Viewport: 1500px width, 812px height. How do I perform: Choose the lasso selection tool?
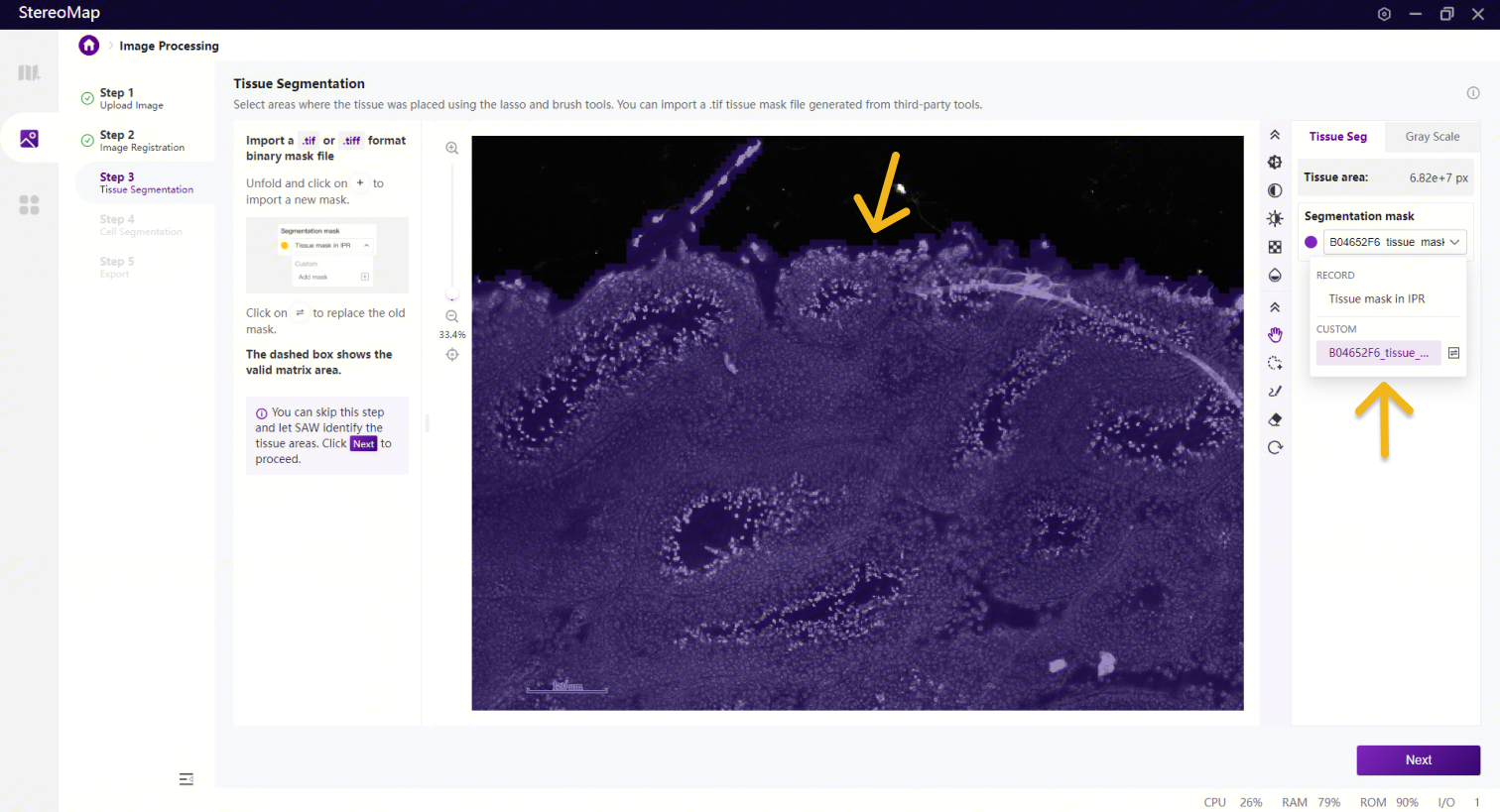(x=1275, y=363)
